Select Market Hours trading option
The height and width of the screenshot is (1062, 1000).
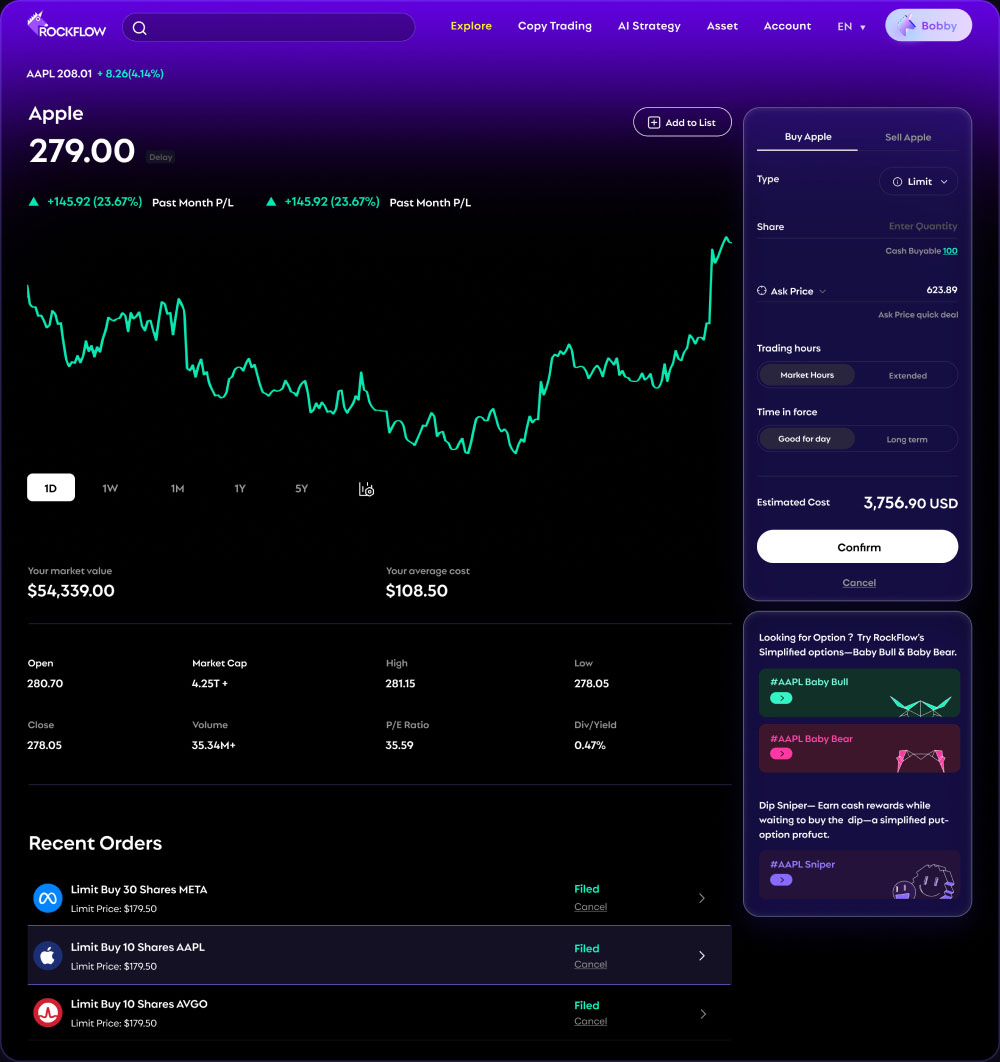coord(807,375)
